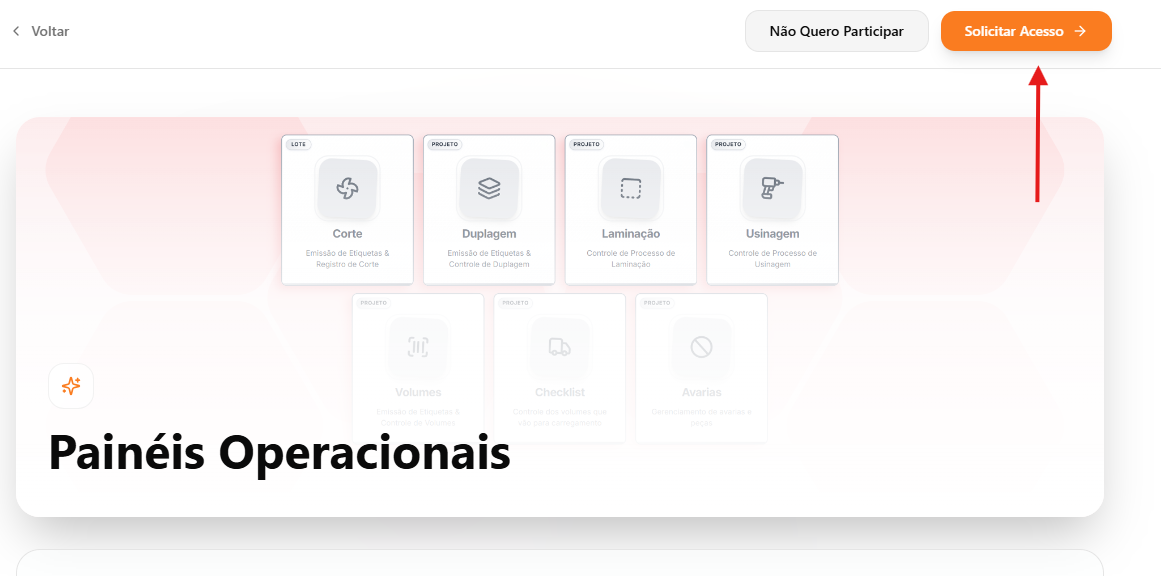Click the Controle de Processo de Usinagem description
This screenshot has width=1161, height=576.
(x=772, y=258)
